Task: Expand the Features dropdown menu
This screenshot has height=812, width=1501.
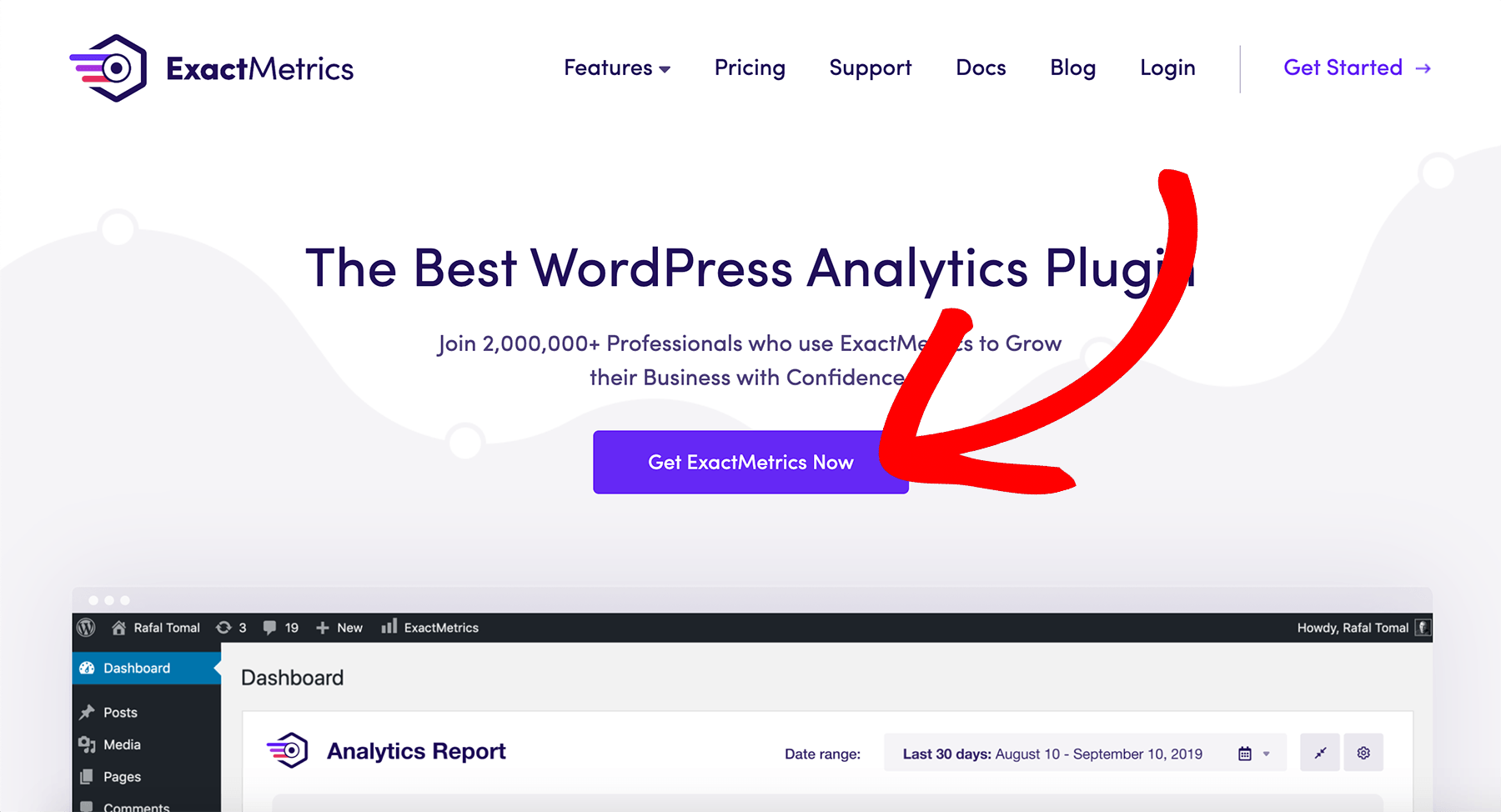Action: pyautogui.click(x=617, y=68)
